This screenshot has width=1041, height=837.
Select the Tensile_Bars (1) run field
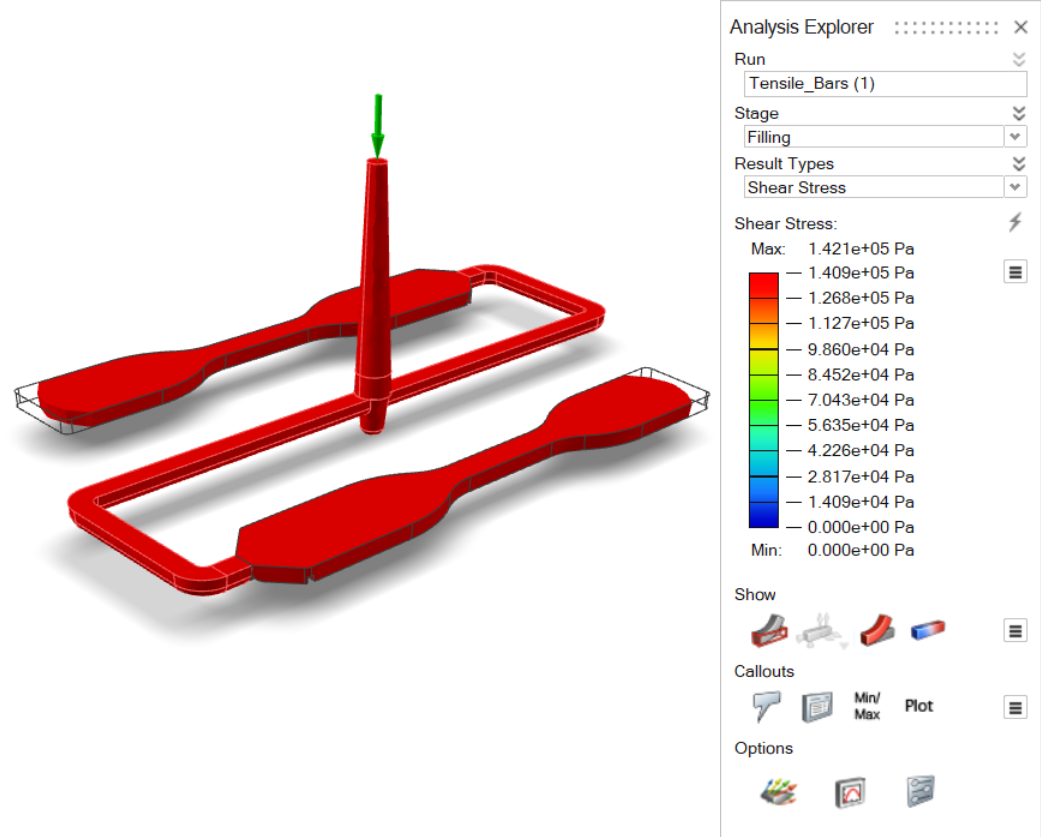(x=885, y=84)
